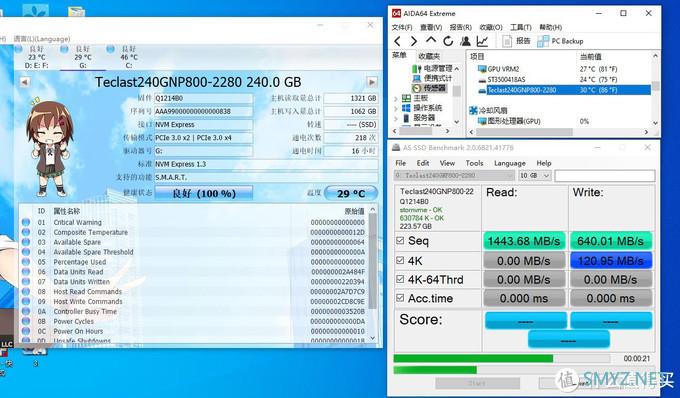Open 语言(Language) menu in CrystalDiskInfo

(42, 39)
